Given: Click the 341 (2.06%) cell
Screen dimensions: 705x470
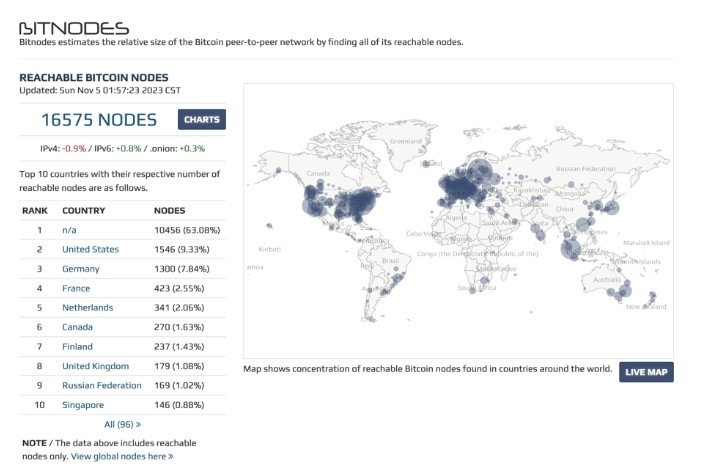Looking at the screenshot, I should pos(179,308).
